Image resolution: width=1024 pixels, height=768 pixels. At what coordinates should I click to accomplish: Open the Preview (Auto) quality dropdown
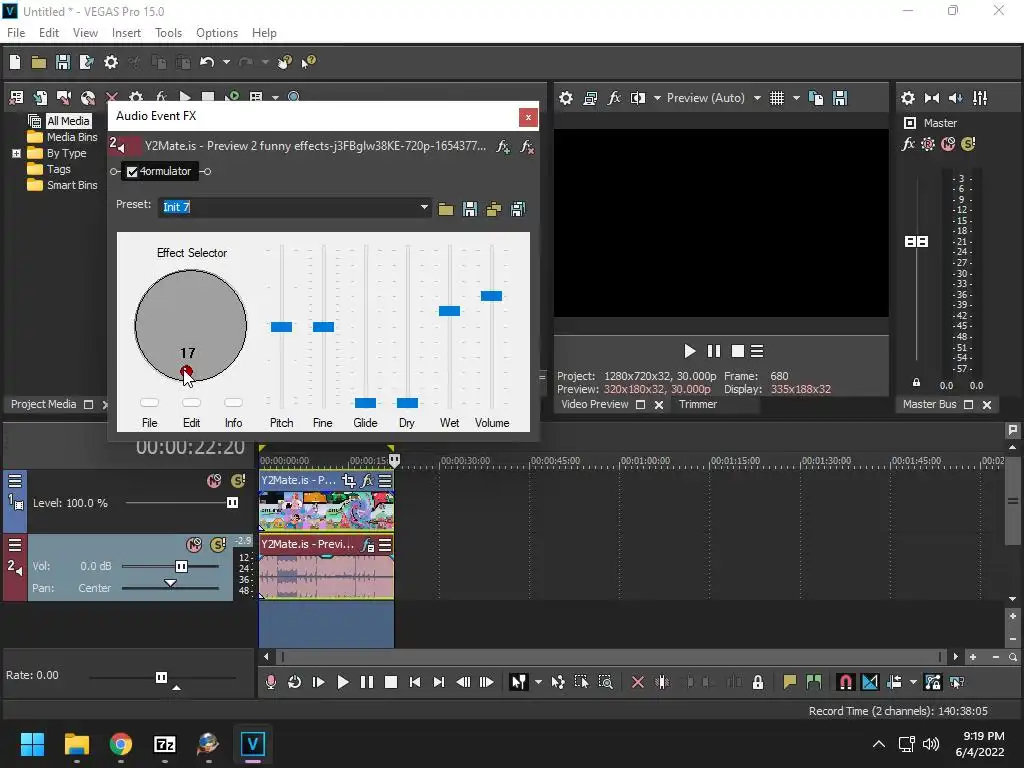757,98
